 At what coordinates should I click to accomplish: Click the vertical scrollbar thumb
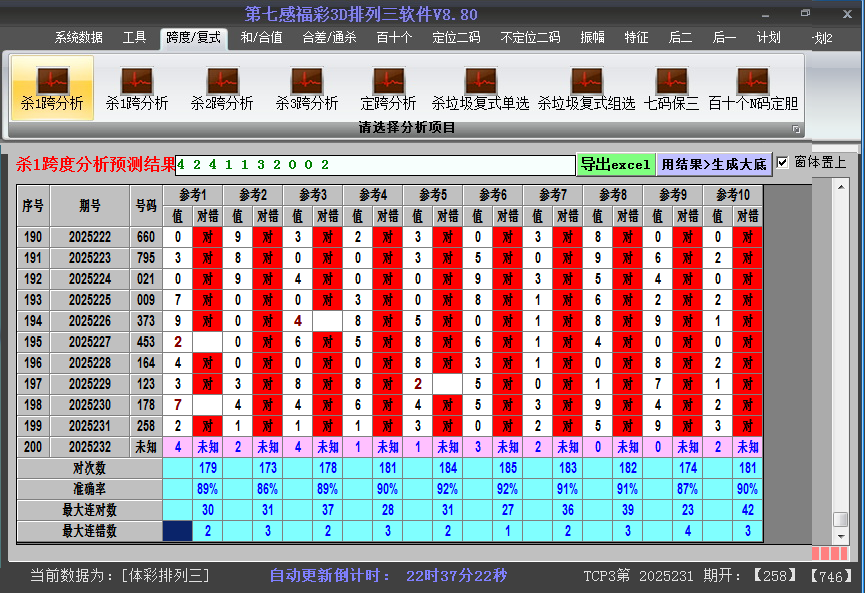[841, 520]
